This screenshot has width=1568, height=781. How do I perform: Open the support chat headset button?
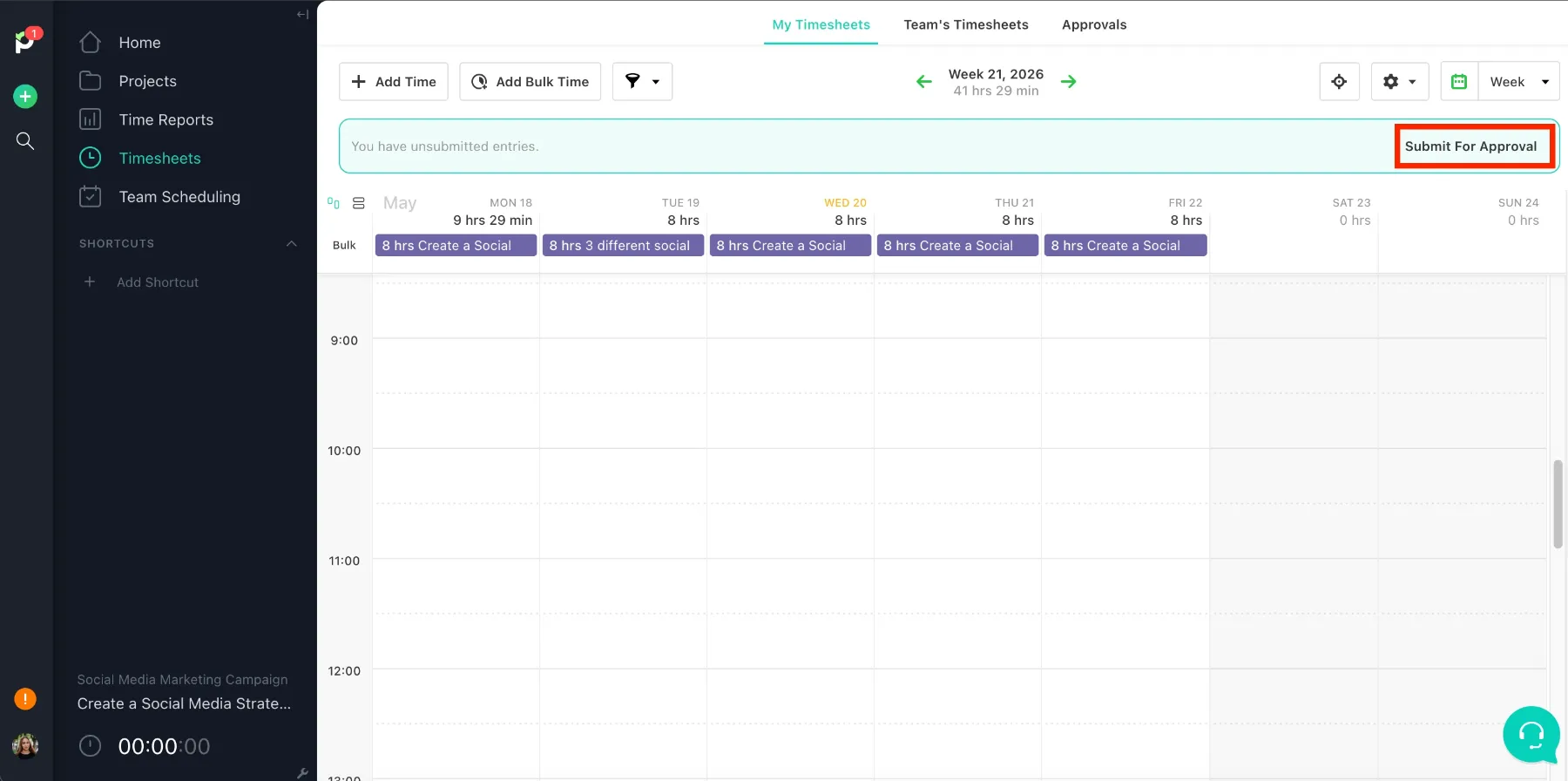pyautogui.click(x=1531, y=734)
